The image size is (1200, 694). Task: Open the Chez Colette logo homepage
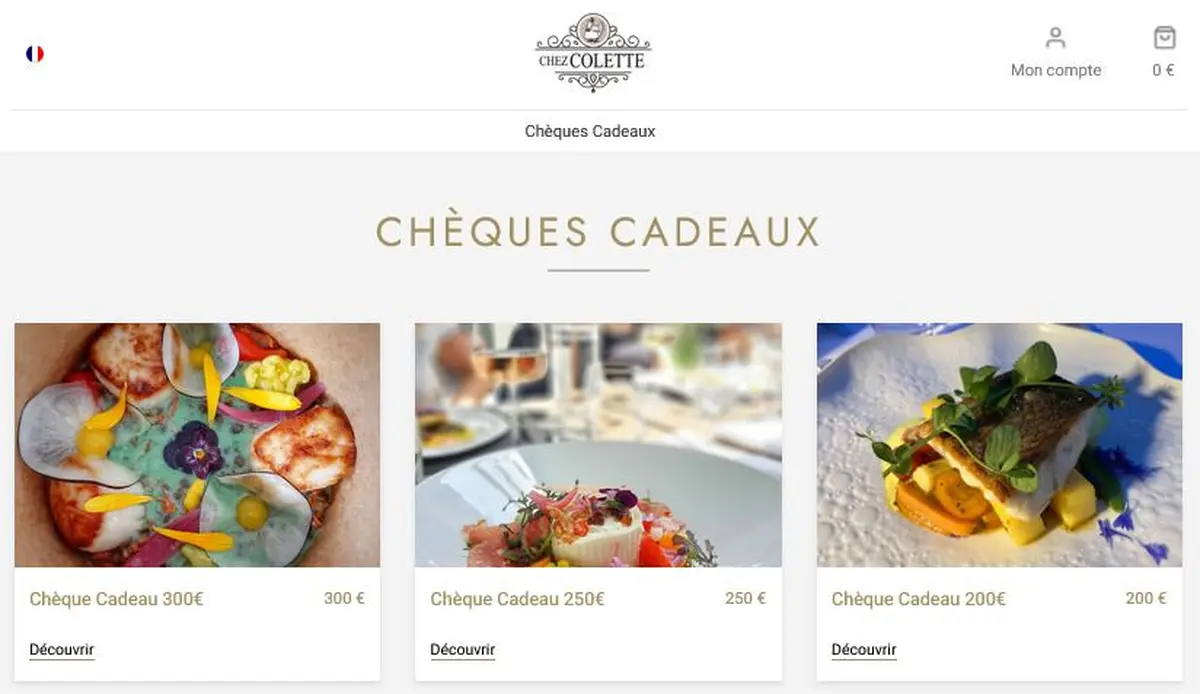point(593,53)
